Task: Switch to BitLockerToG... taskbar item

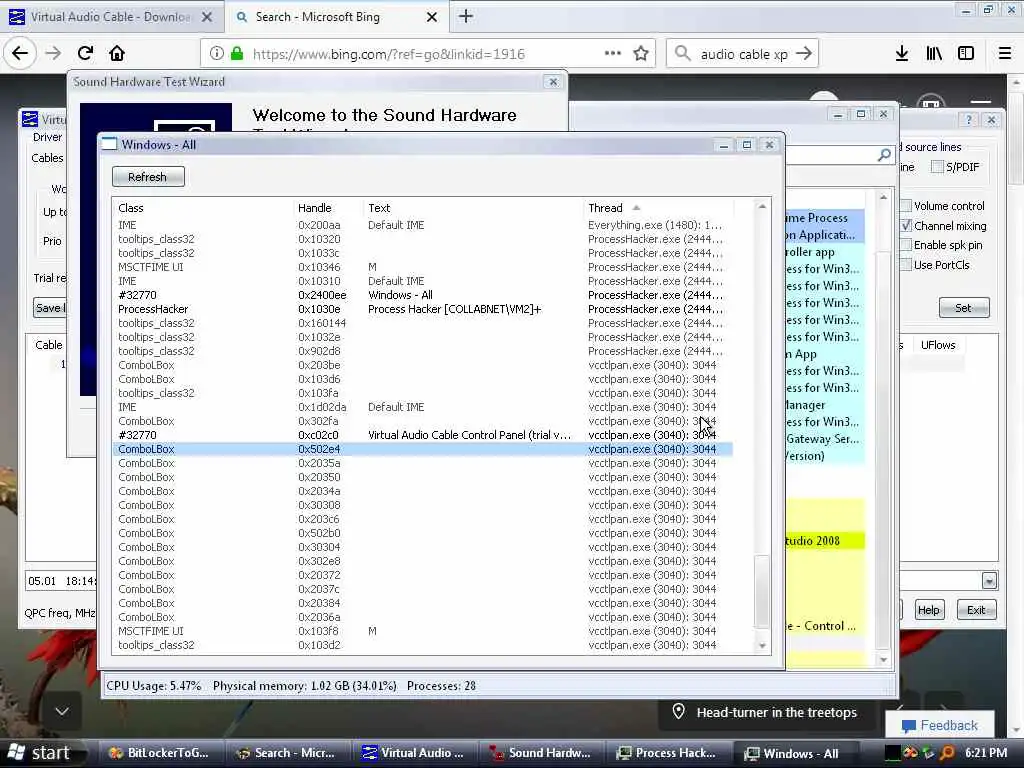Action: [x=160, y=753]
